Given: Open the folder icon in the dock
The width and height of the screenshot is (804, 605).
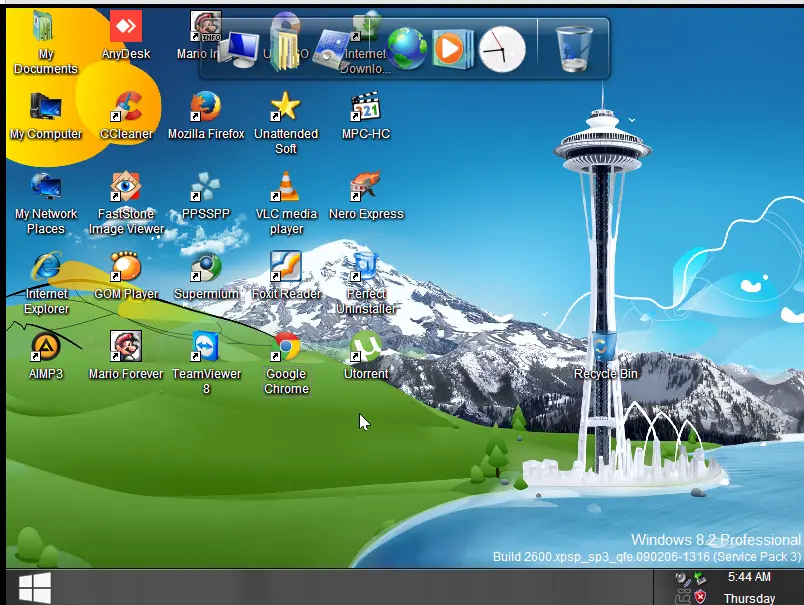Looking at the screenshot, I should tap(285, 49).
